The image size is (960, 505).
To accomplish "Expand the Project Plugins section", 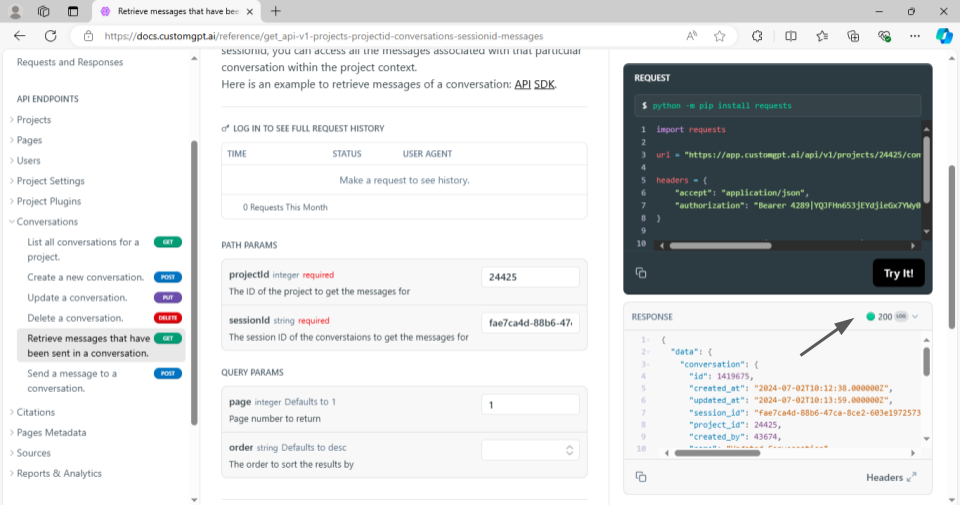I will (48, 201).
